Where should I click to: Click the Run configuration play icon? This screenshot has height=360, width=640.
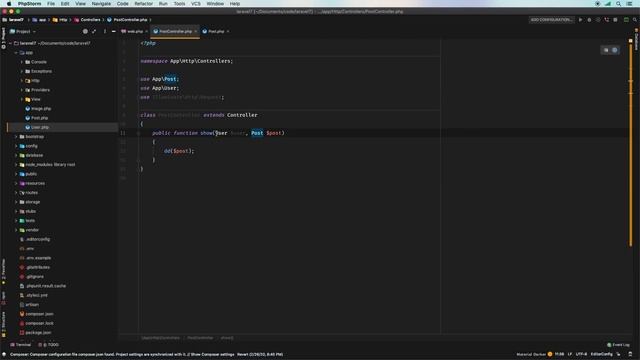pos(580,20)
